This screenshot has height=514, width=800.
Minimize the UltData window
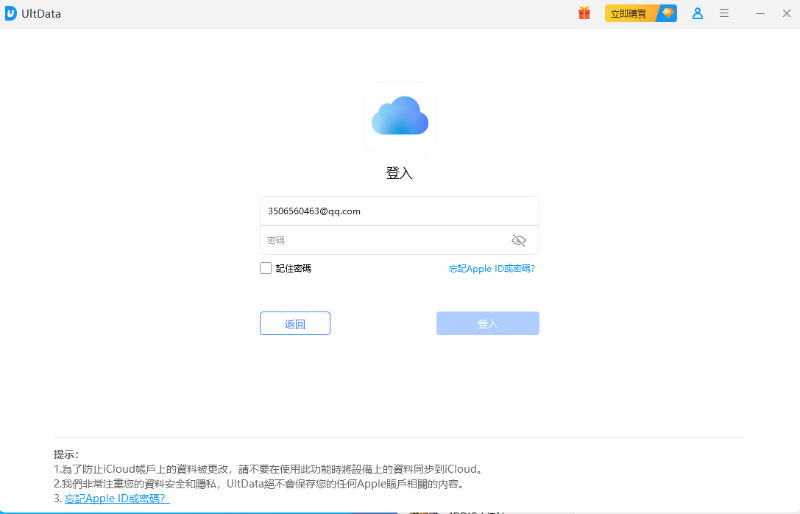(x=760, y=13)
